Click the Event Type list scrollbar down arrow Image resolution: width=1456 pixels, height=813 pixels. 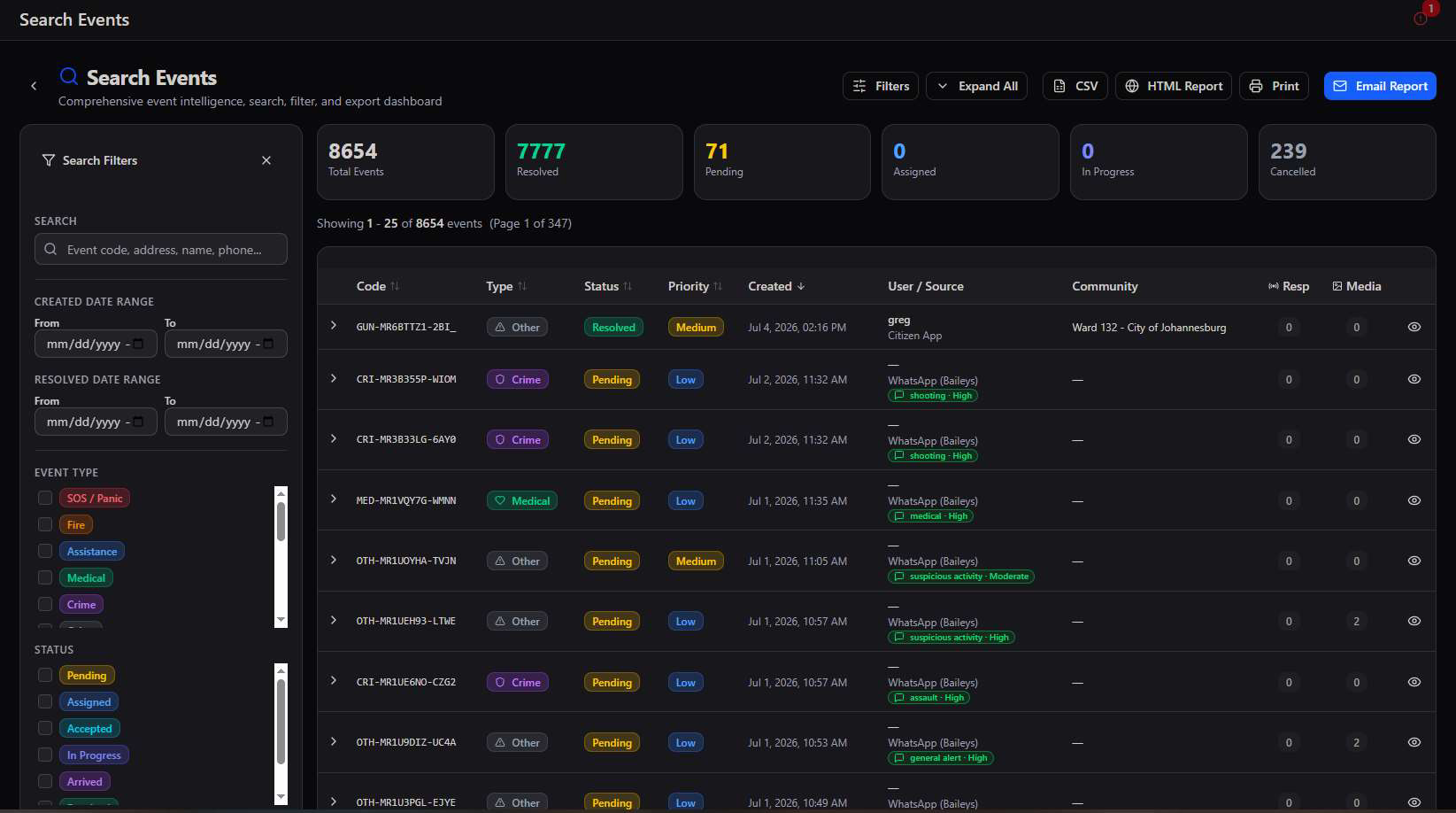click(x=281, y=620)
